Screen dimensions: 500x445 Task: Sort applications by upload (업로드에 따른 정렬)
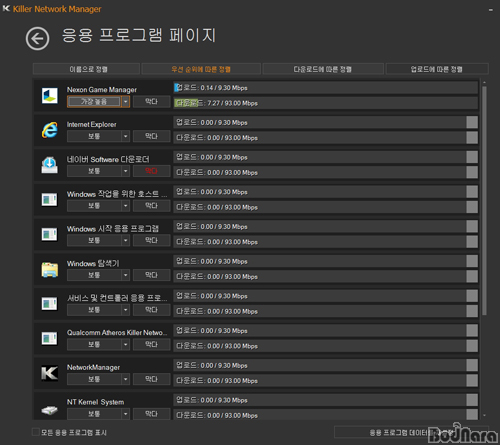click(x=437, y=69)
